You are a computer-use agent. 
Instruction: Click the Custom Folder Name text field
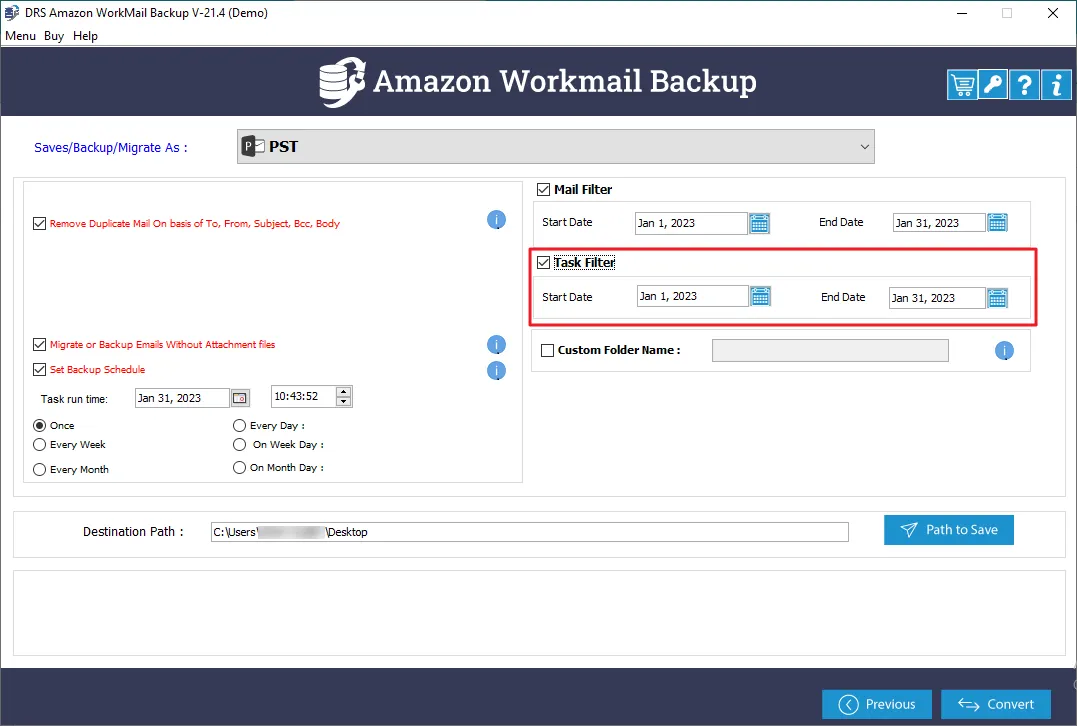tap(830, 350)
